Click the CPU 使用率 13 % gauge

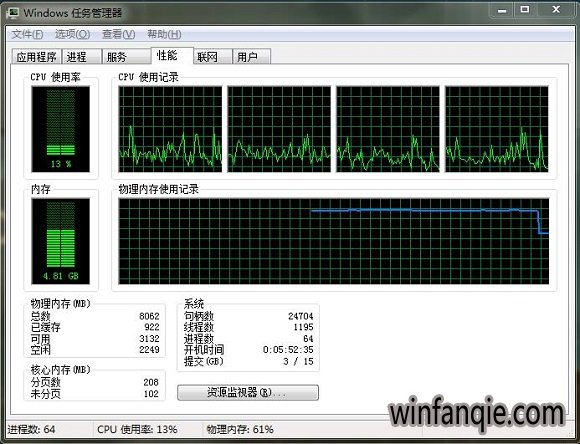coord(61,129)
